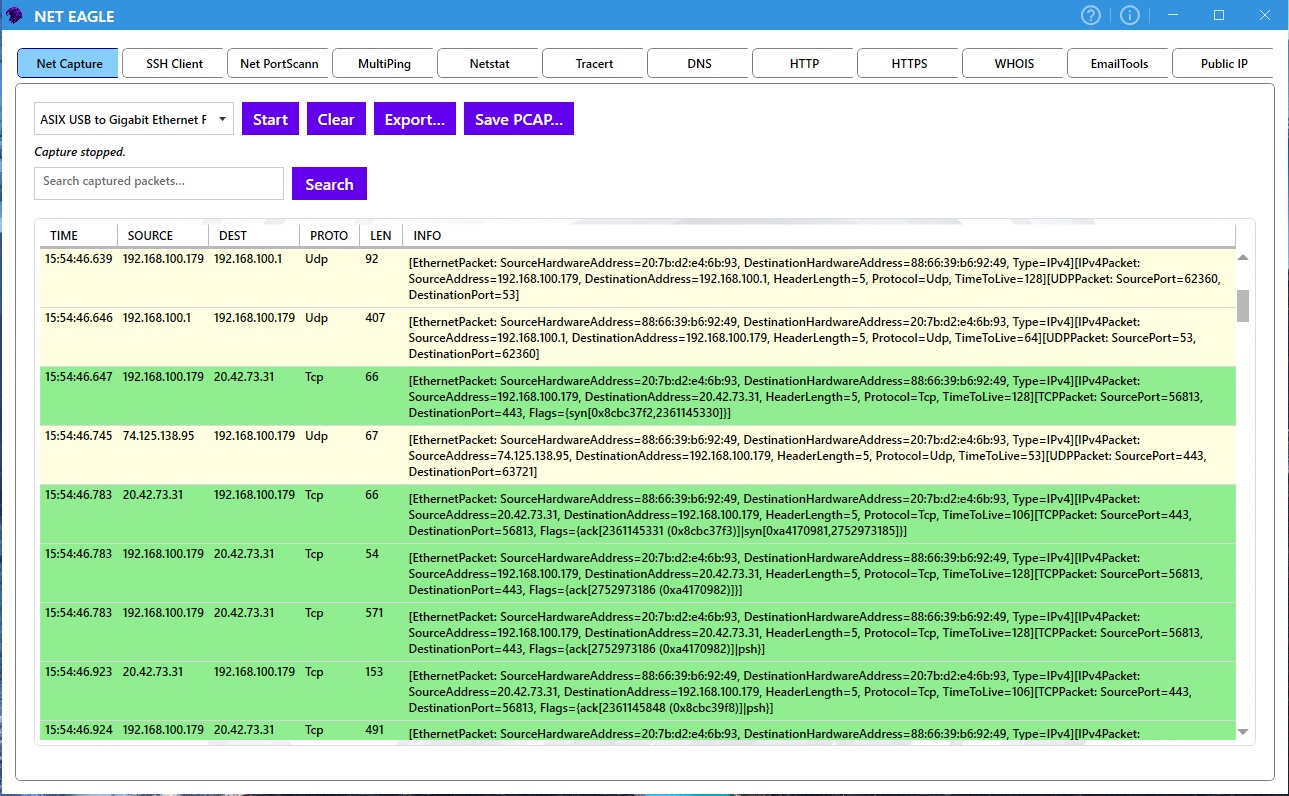Click Save PCAP... button

click(x=518, y=119)
